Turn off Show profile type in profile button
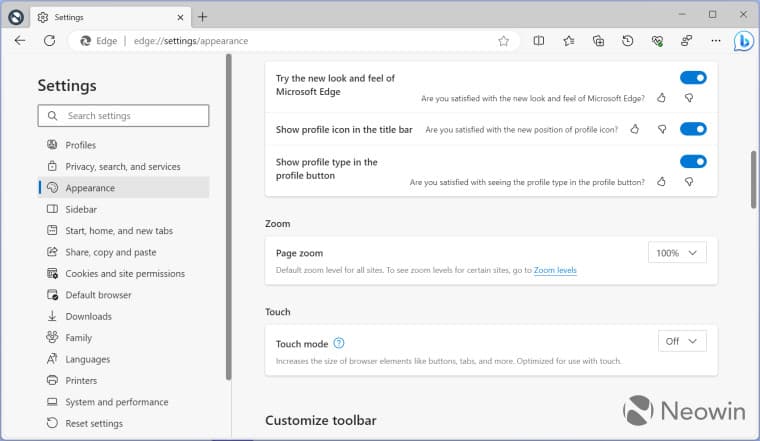The width and height of the screenshot is (760, 441). [x=693, y=161]
